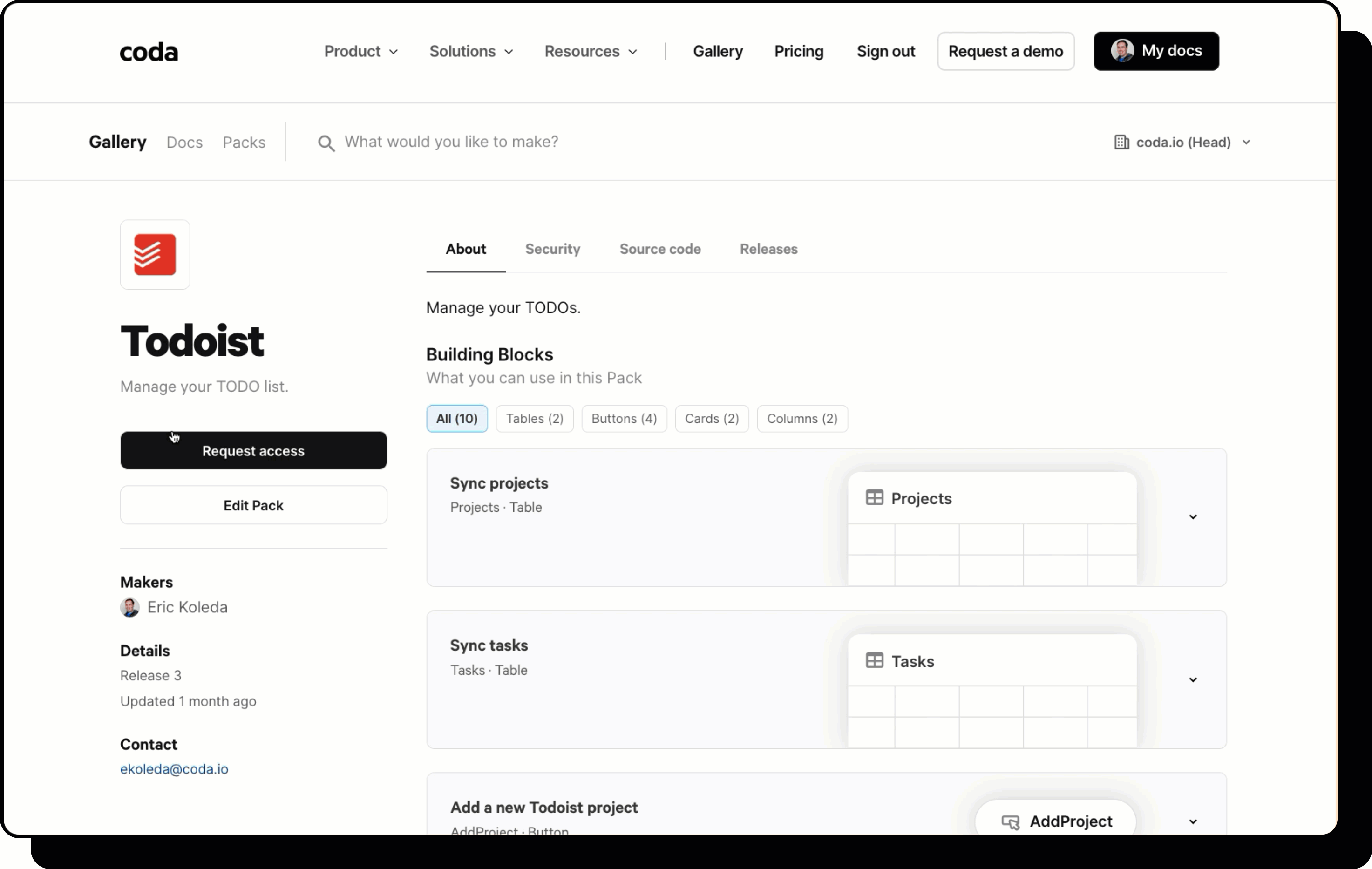Screen dimensions: 1372x869
Task: Click the Tasks table preview thumbnail
Action: coord(992,691)
